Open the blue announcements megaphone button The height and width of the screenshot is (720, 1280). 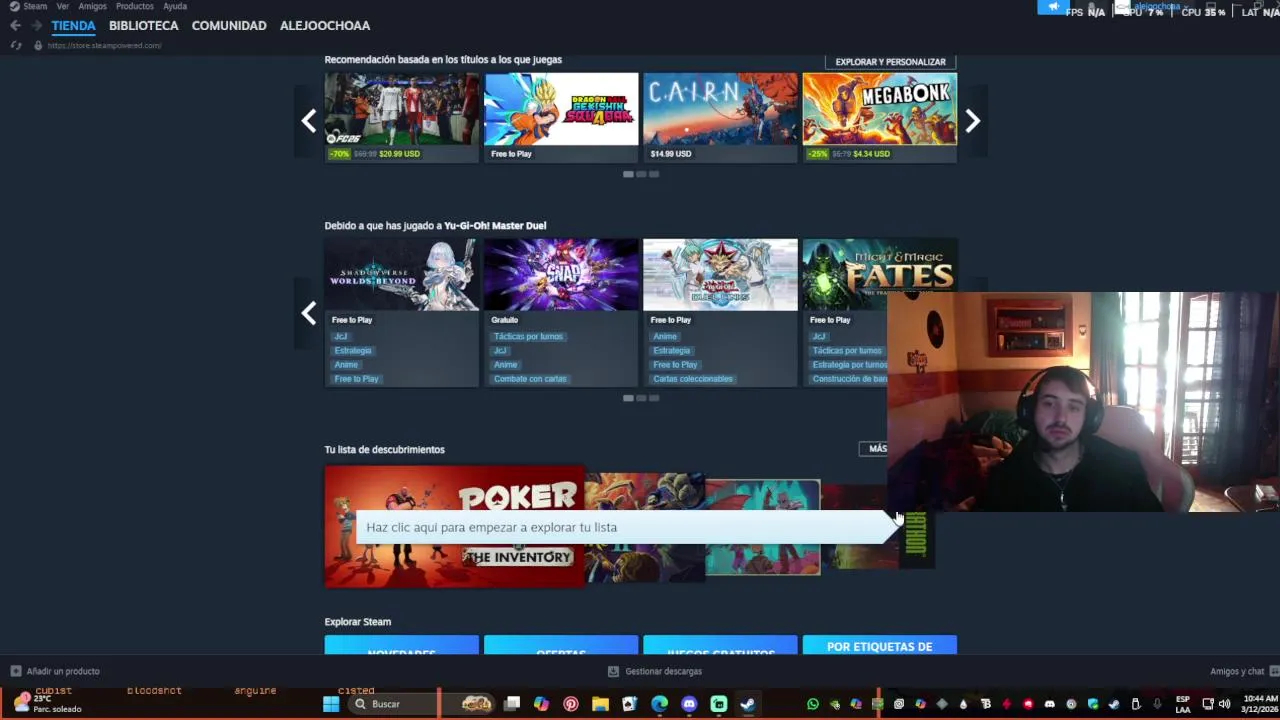pos(1053,7)
